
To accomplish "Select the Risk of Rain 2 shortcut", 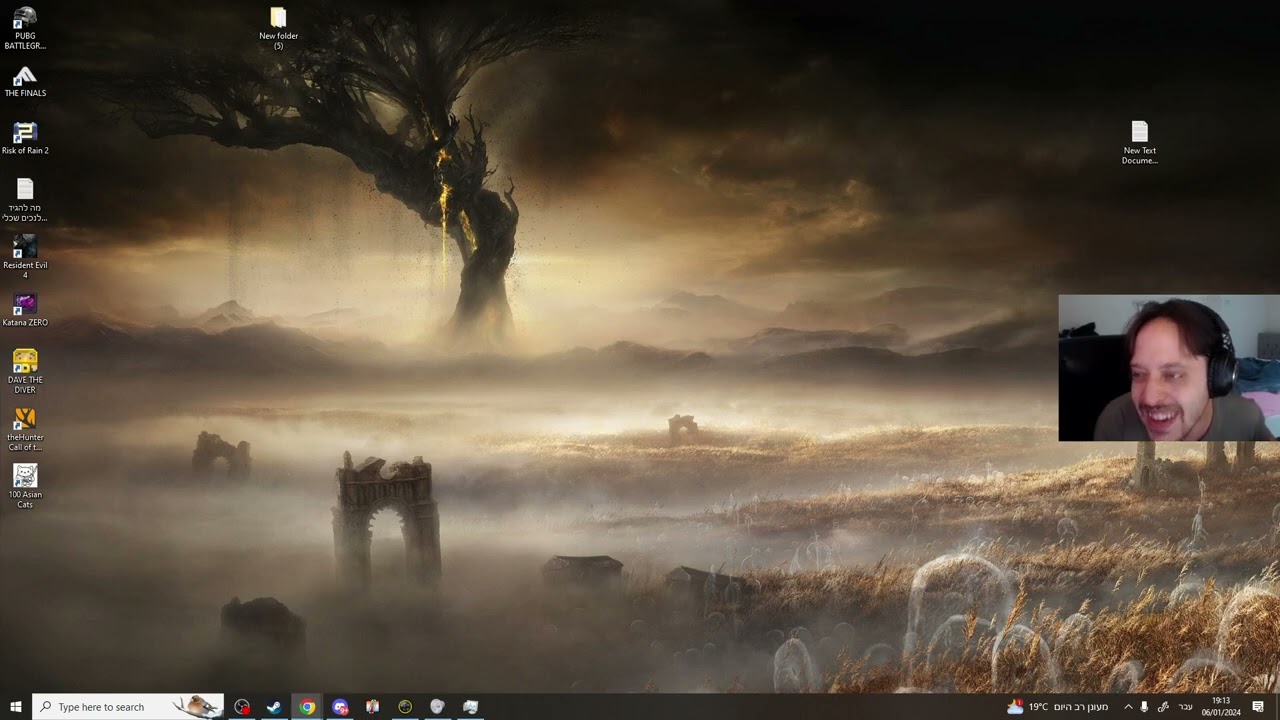I will pos(25,139).
